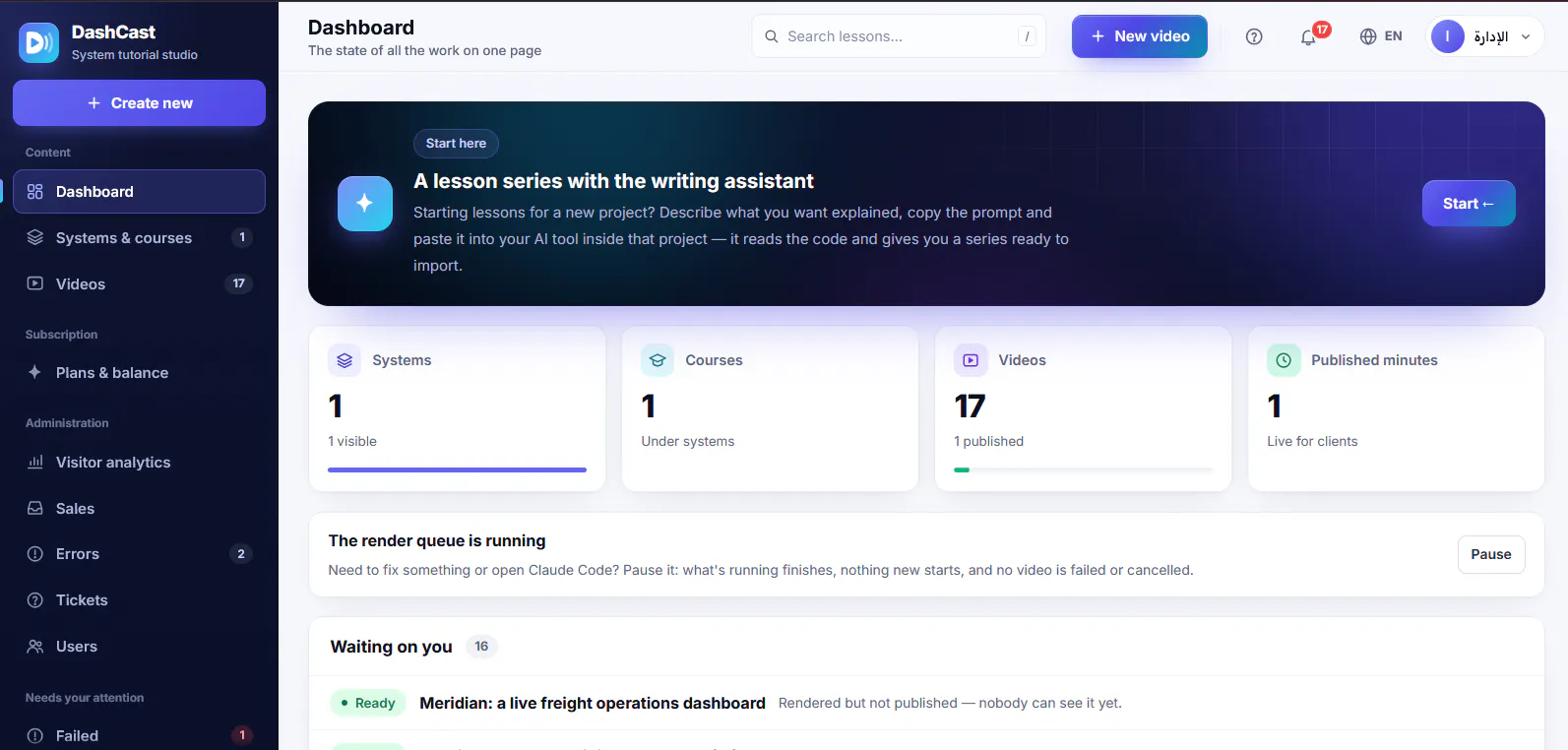Image resolution: width=1568 pixels, height=750 pixels.
Task: Click the Create new button
Action: tap(139, 102)
